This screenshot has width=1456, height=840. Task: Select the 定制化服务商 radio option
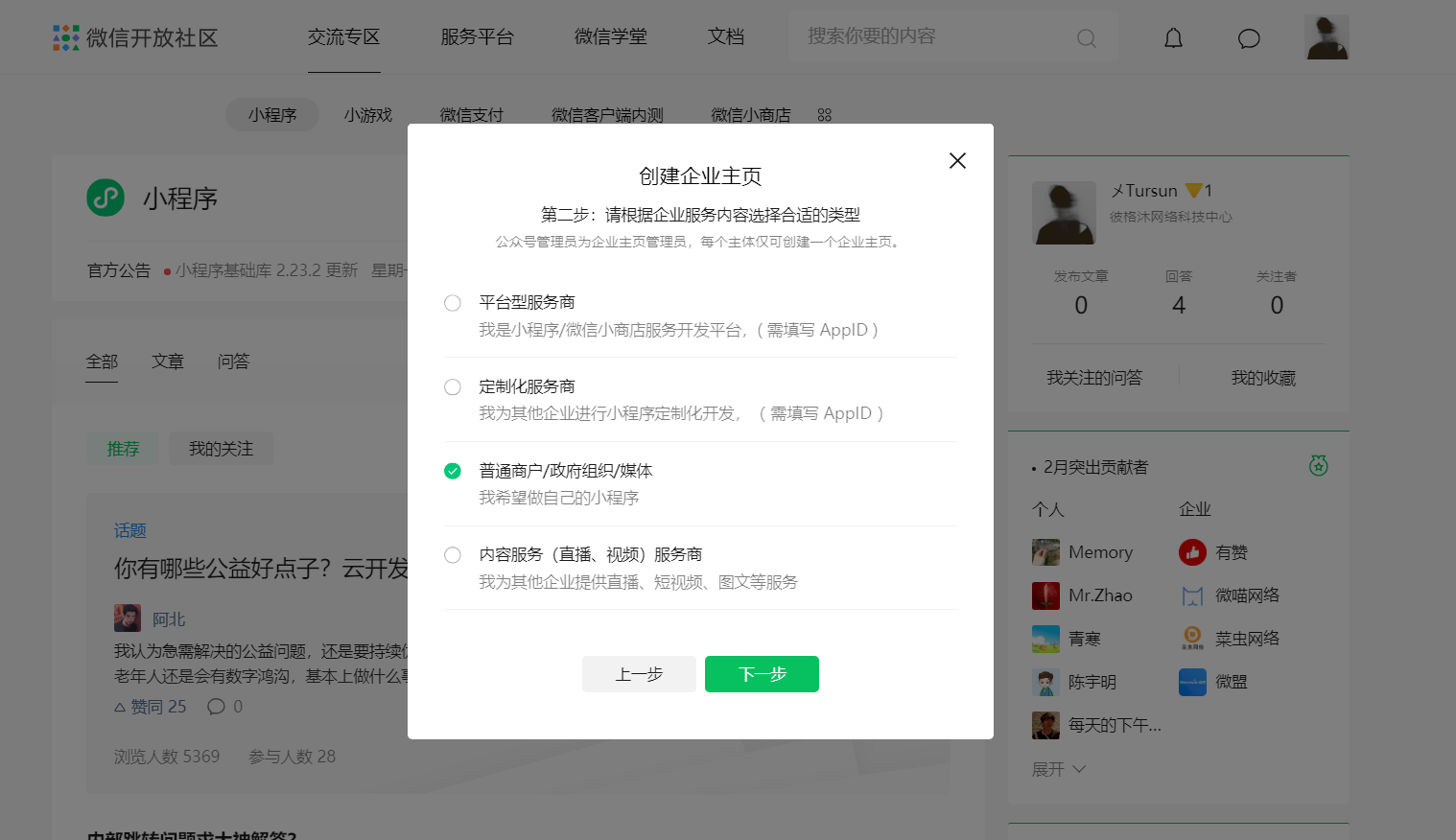pyautogui.click(x=453, y=387)
